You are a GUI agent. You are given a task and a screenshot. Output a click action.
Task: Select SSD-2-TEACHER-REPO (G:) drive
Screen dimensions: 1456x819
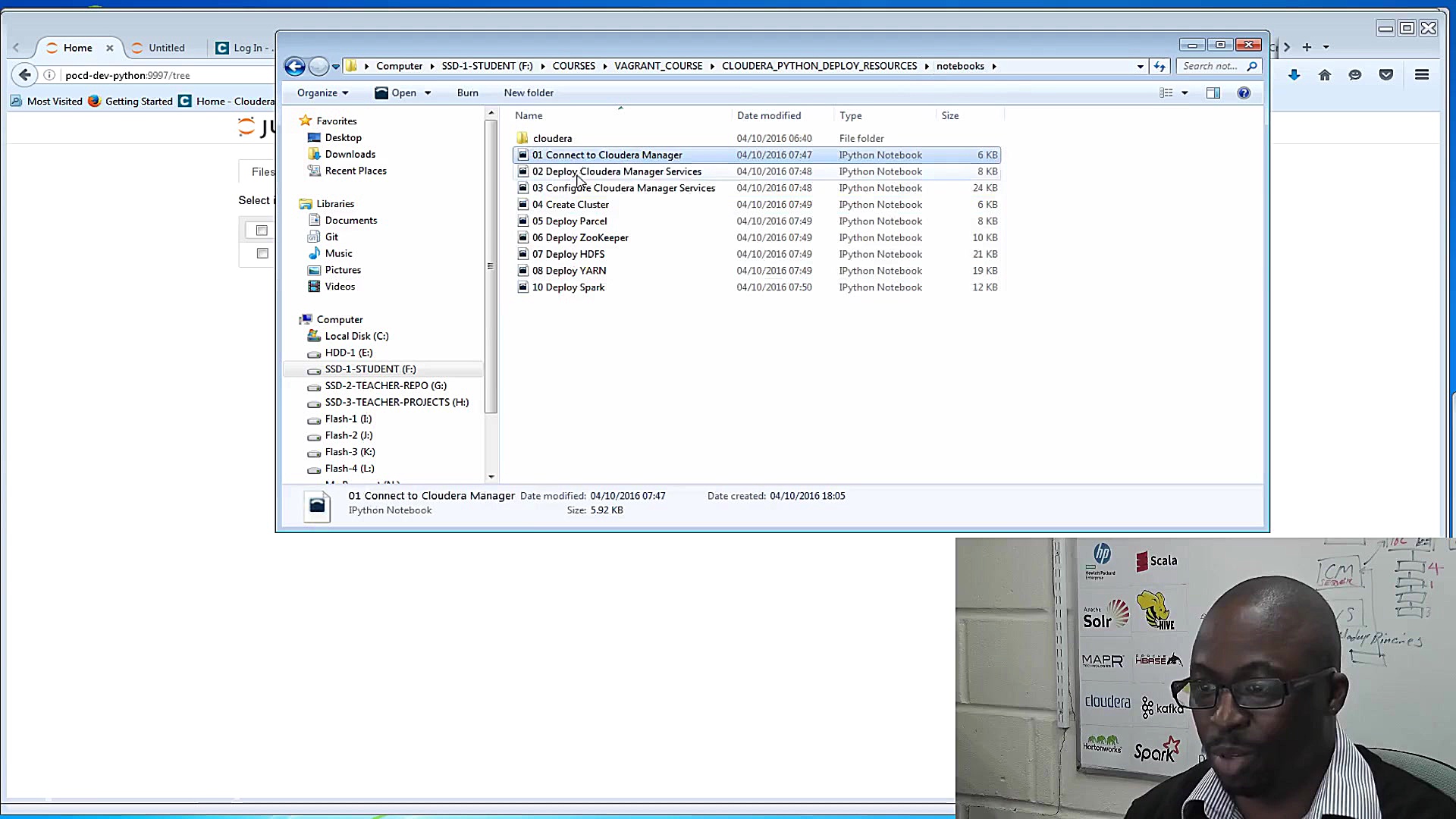(386, 386)
